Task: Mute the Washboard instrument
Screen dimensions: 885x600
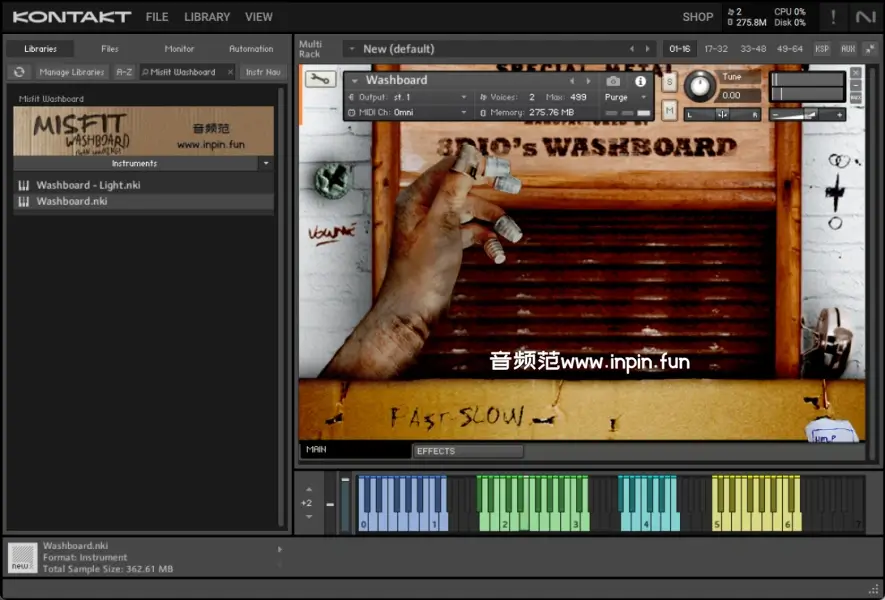Action: click(669, 110)
